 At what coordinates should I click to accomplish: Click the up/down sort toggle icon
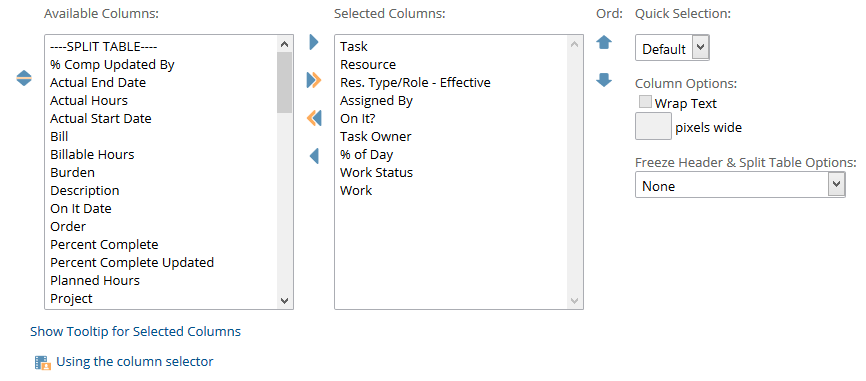[x=24, y=78]
